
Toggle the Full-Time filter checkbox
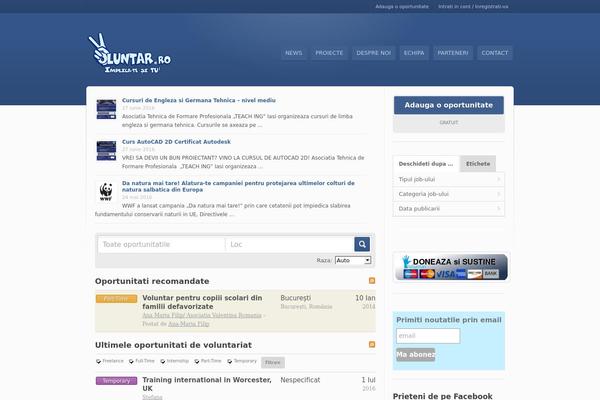pos(131,361)
